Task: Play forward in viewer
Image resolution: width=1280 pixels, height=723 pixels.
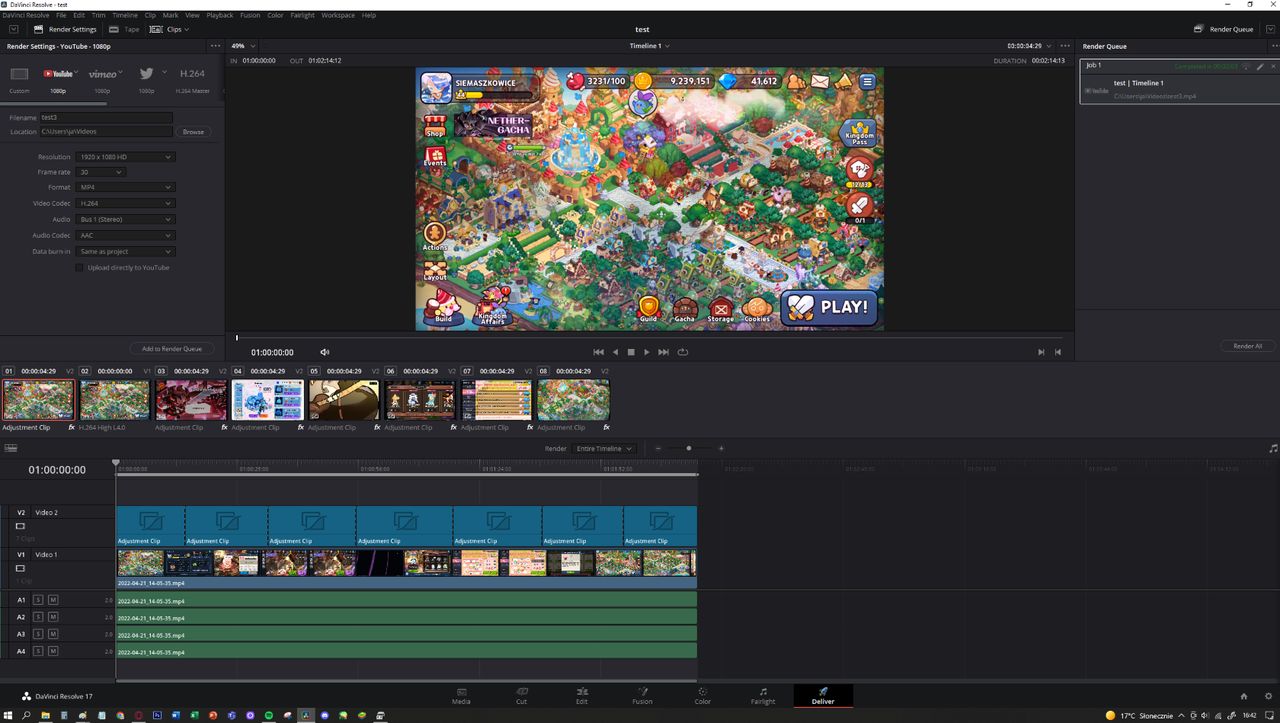Action: pyautogui.click(x=647, y=352)
